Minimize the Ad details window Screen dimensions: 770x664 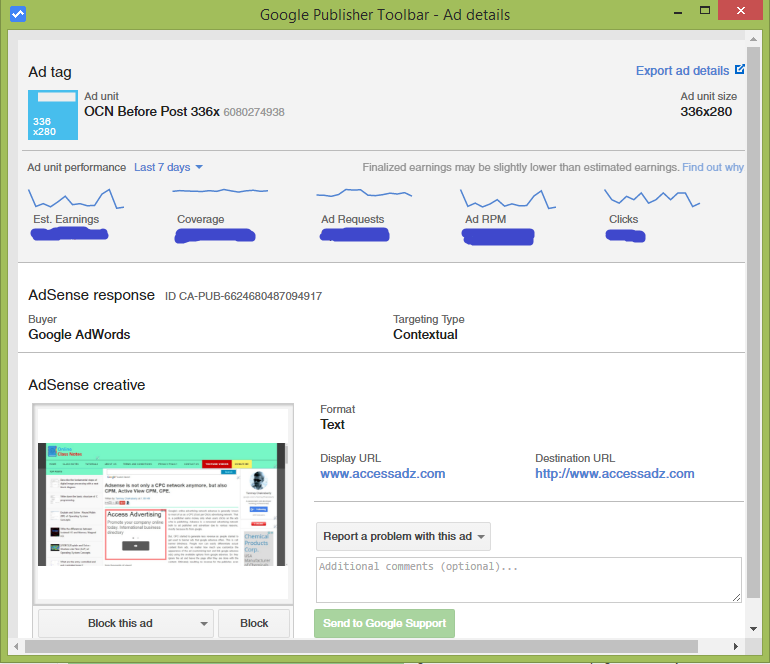pyautogui.click(x=678, y=11)
